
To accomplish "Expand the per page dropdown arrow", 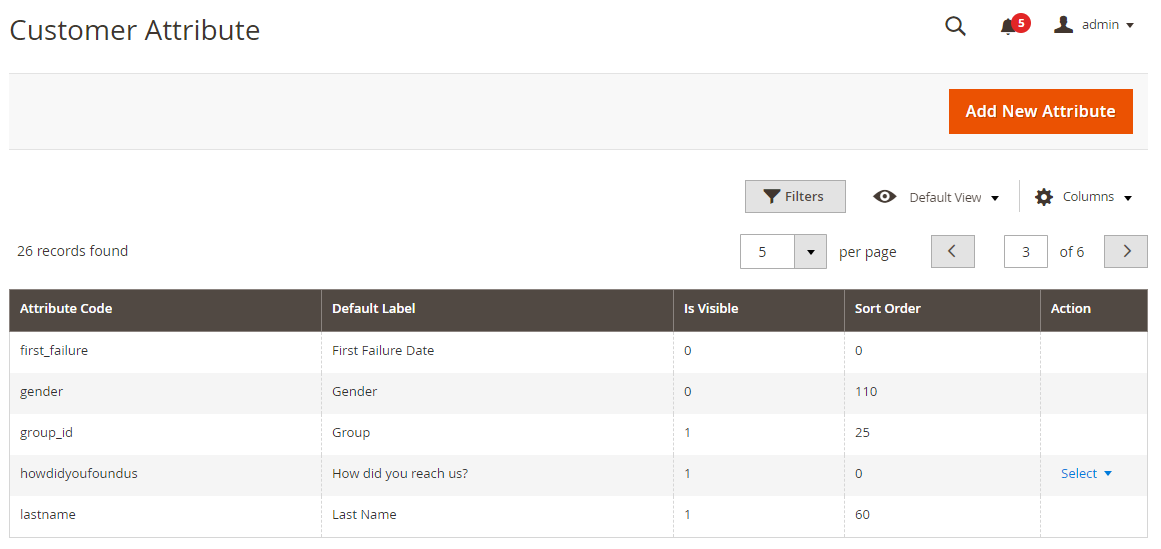I will tap(810, 252).
